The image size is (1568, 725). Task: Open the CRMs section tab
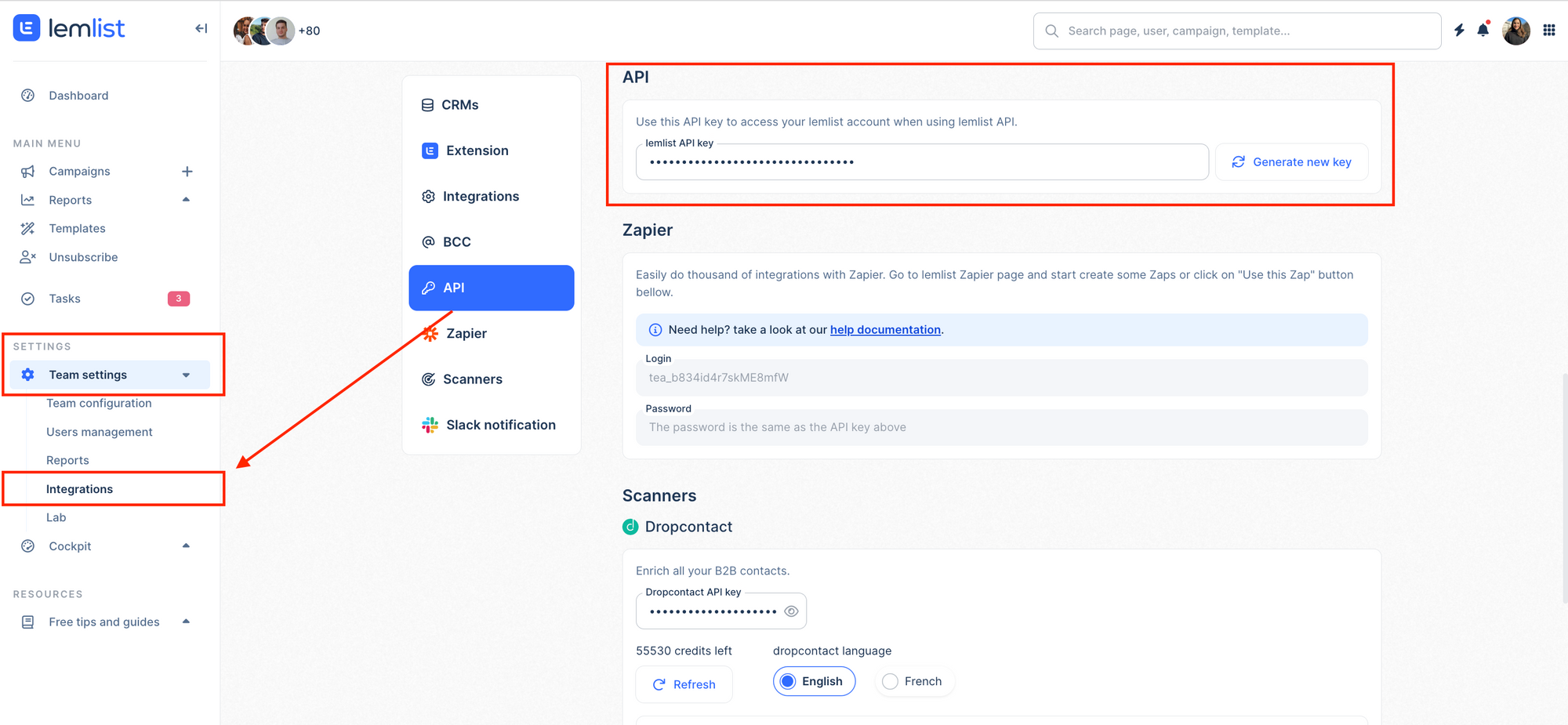(492, 105)
